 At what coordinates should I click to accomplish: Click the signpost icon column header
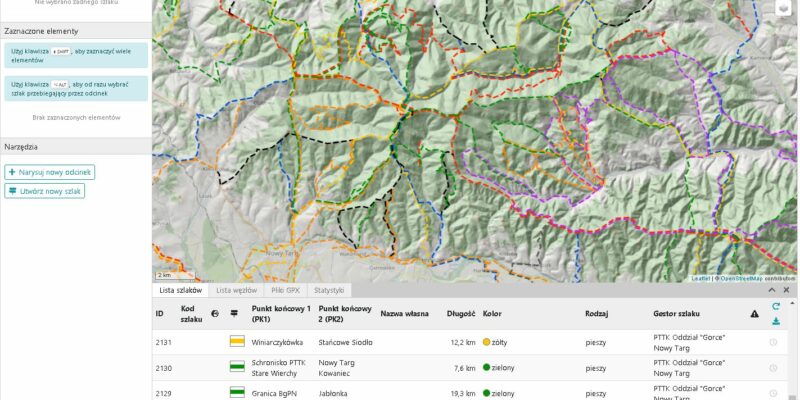coord(234,314)
